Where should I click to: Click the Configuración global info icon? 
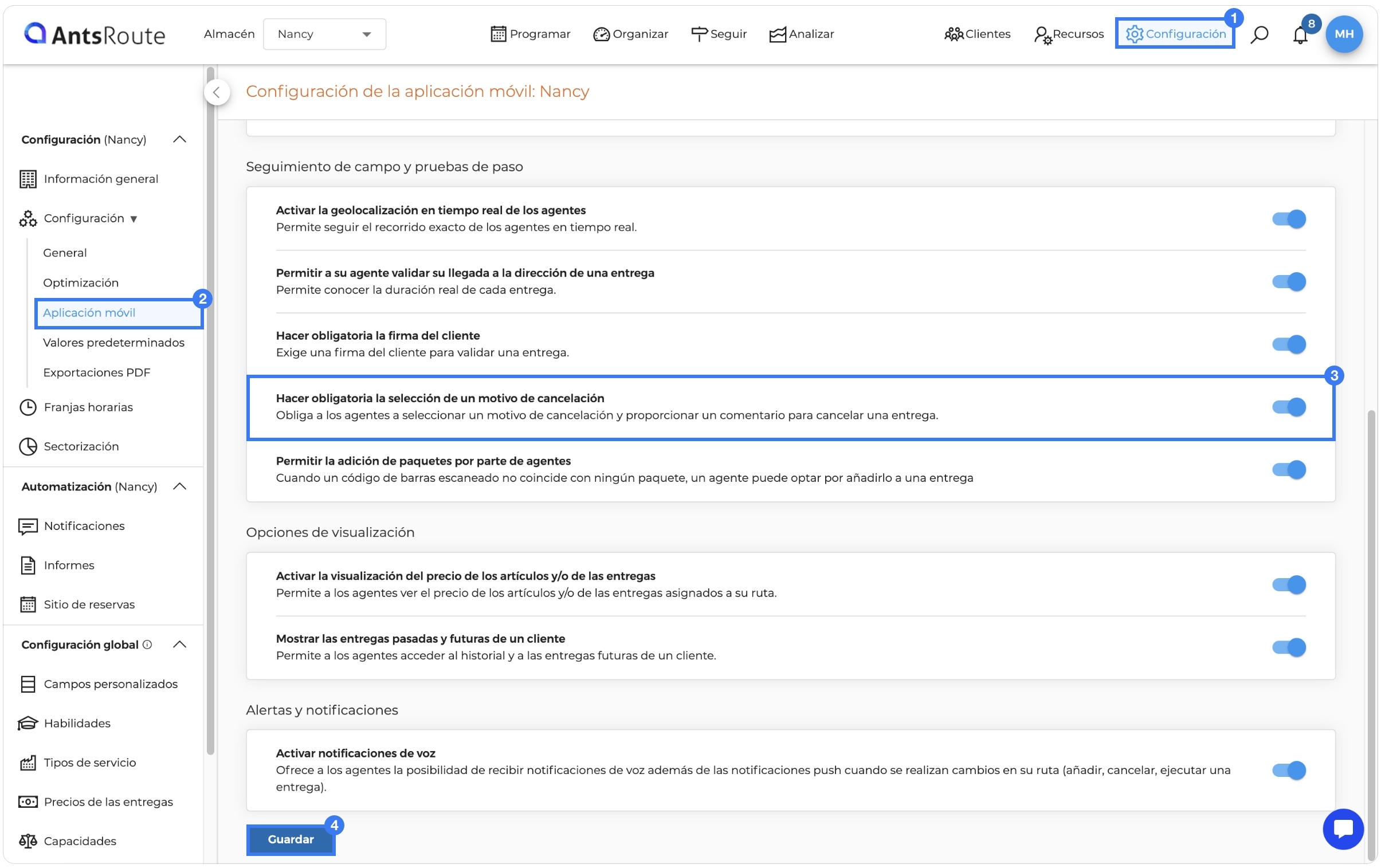pos(147,645)
